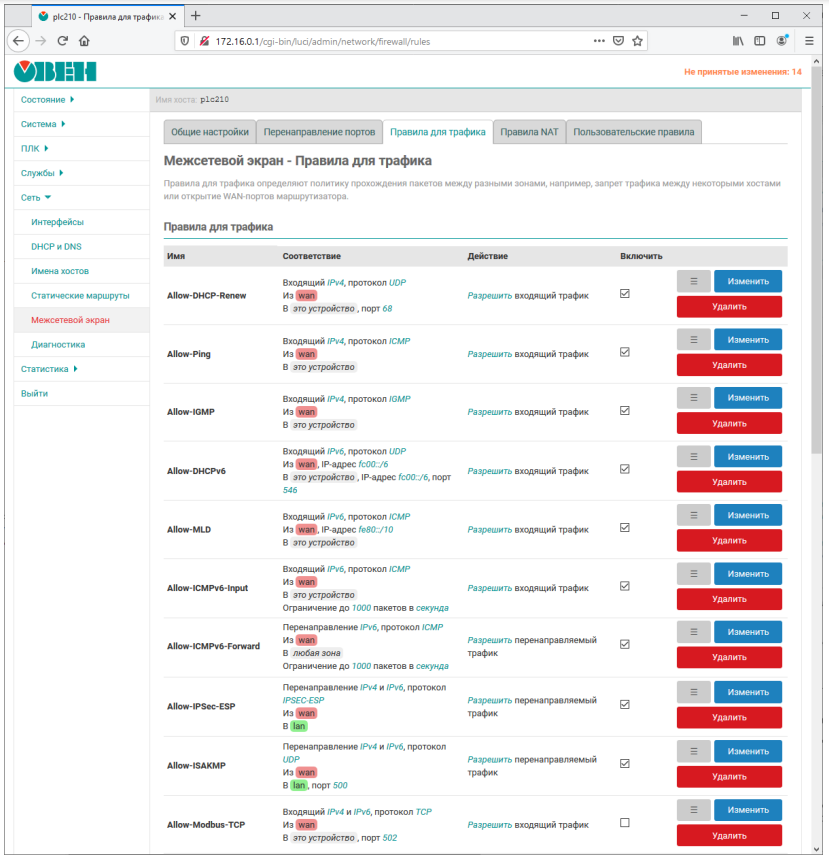Expand the Состояние sidebar menu
Image resolution: width=829 pixels, height=860 pixels.
coord(47,100)
